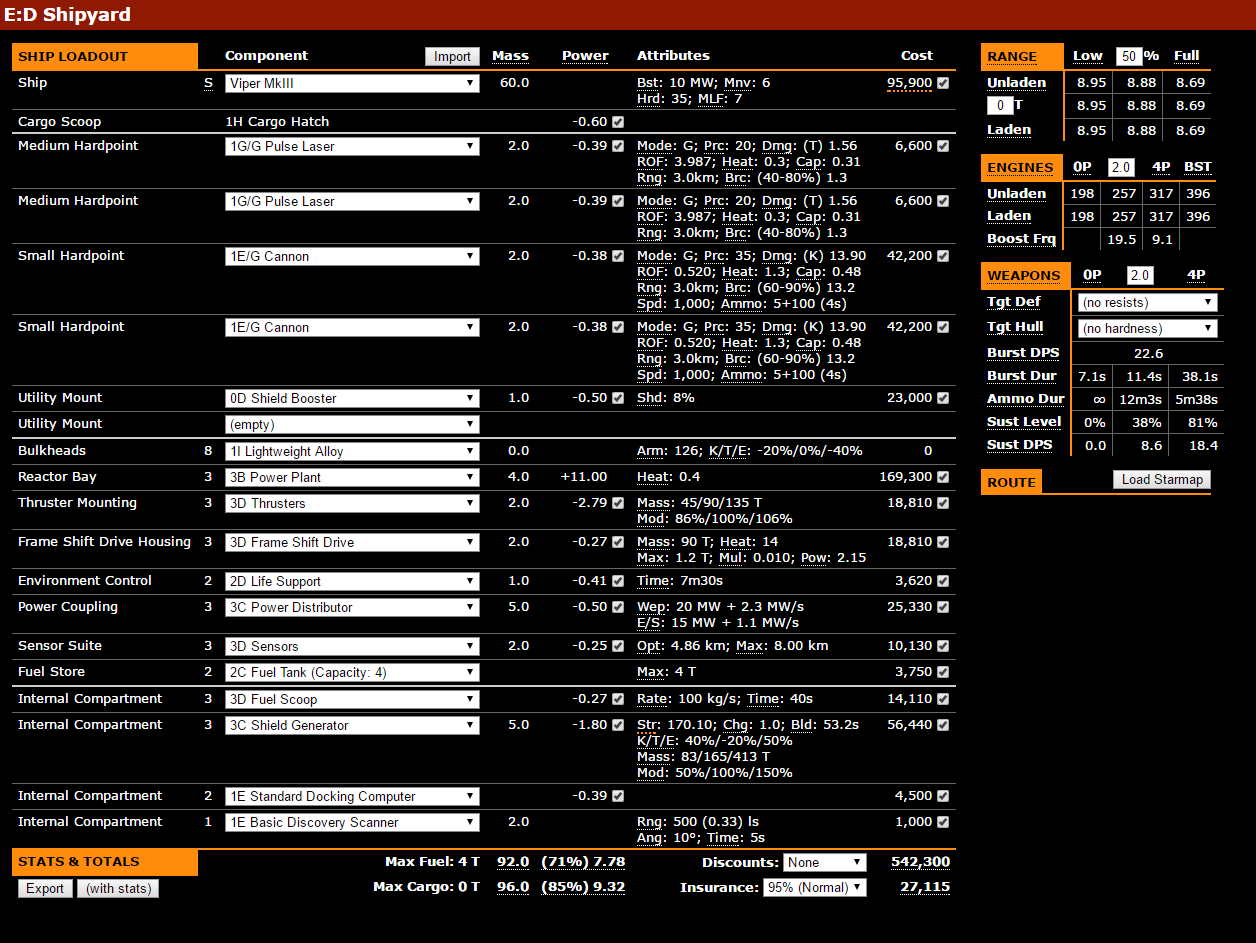
Task: Click the Power column header
Action: tap(585, 56)
